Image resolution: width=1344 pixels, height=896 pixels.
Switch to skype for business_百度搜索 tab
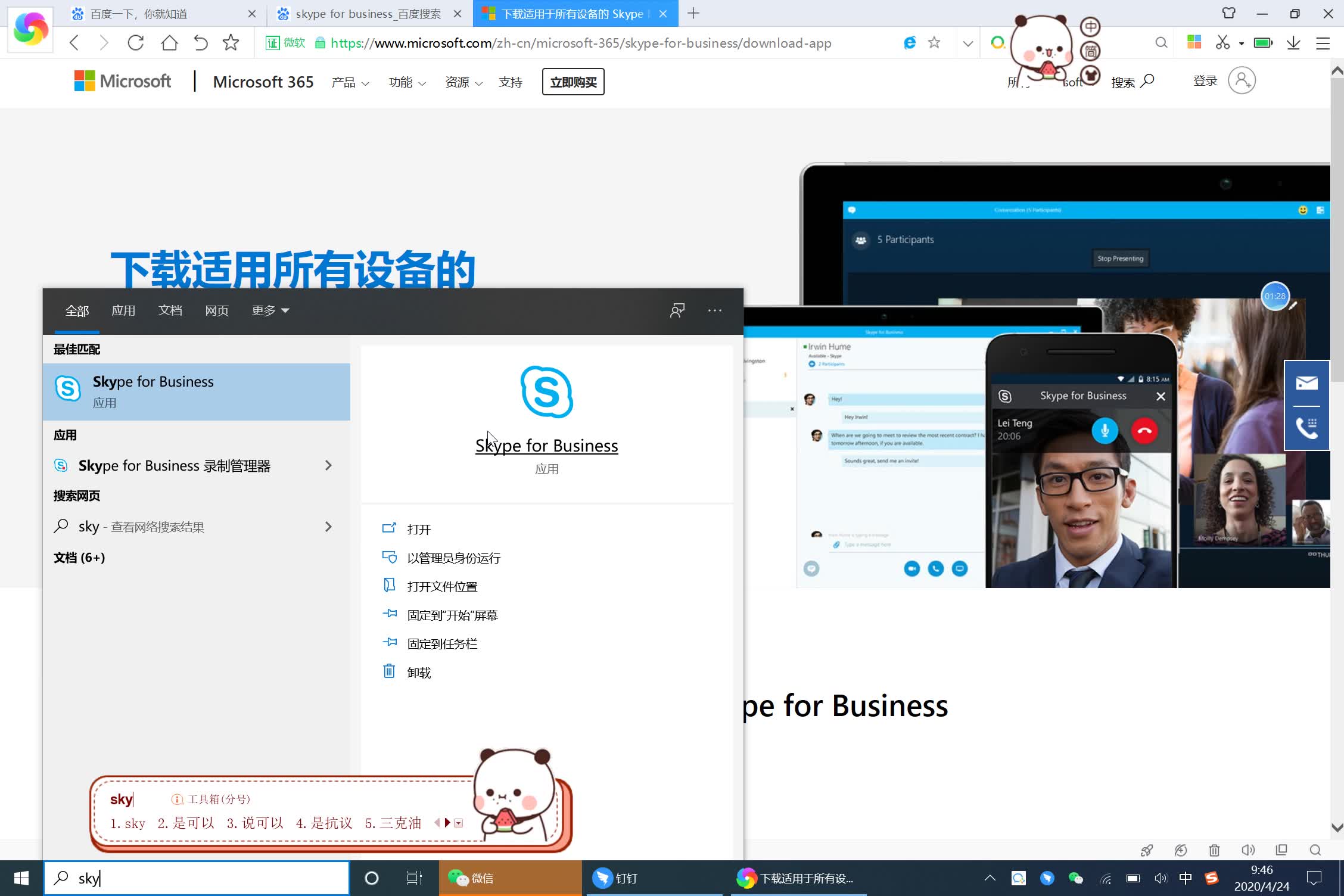tap(369, 14)
